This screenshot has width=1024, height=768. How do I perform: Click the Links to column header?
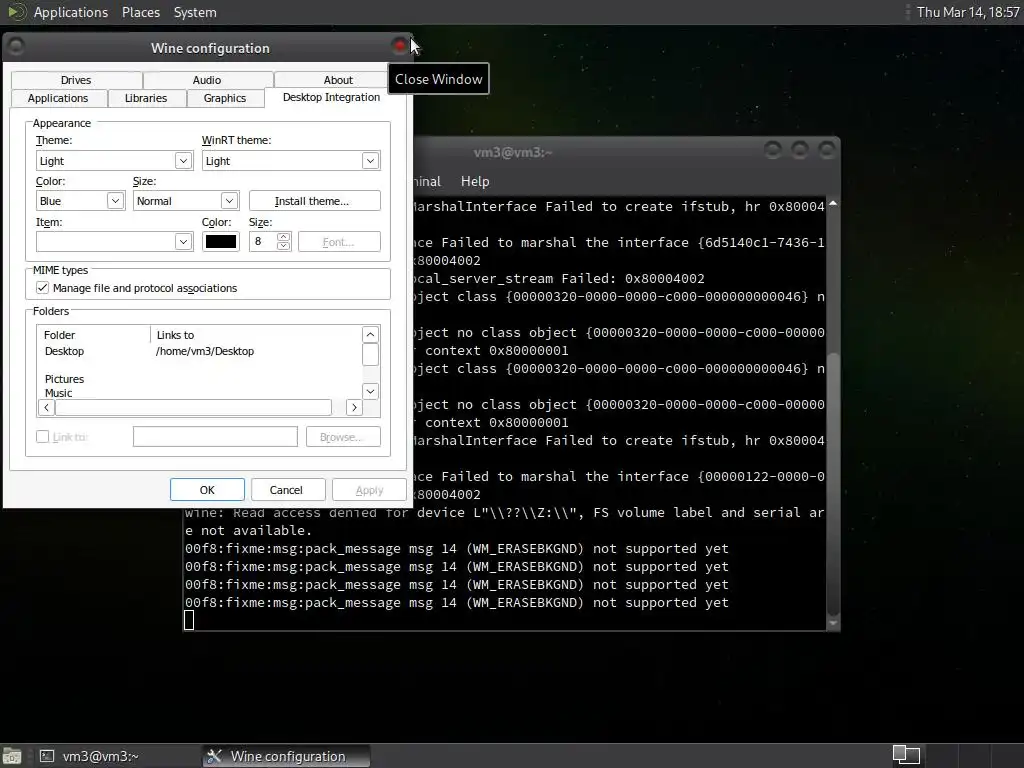tap(256, 335)
